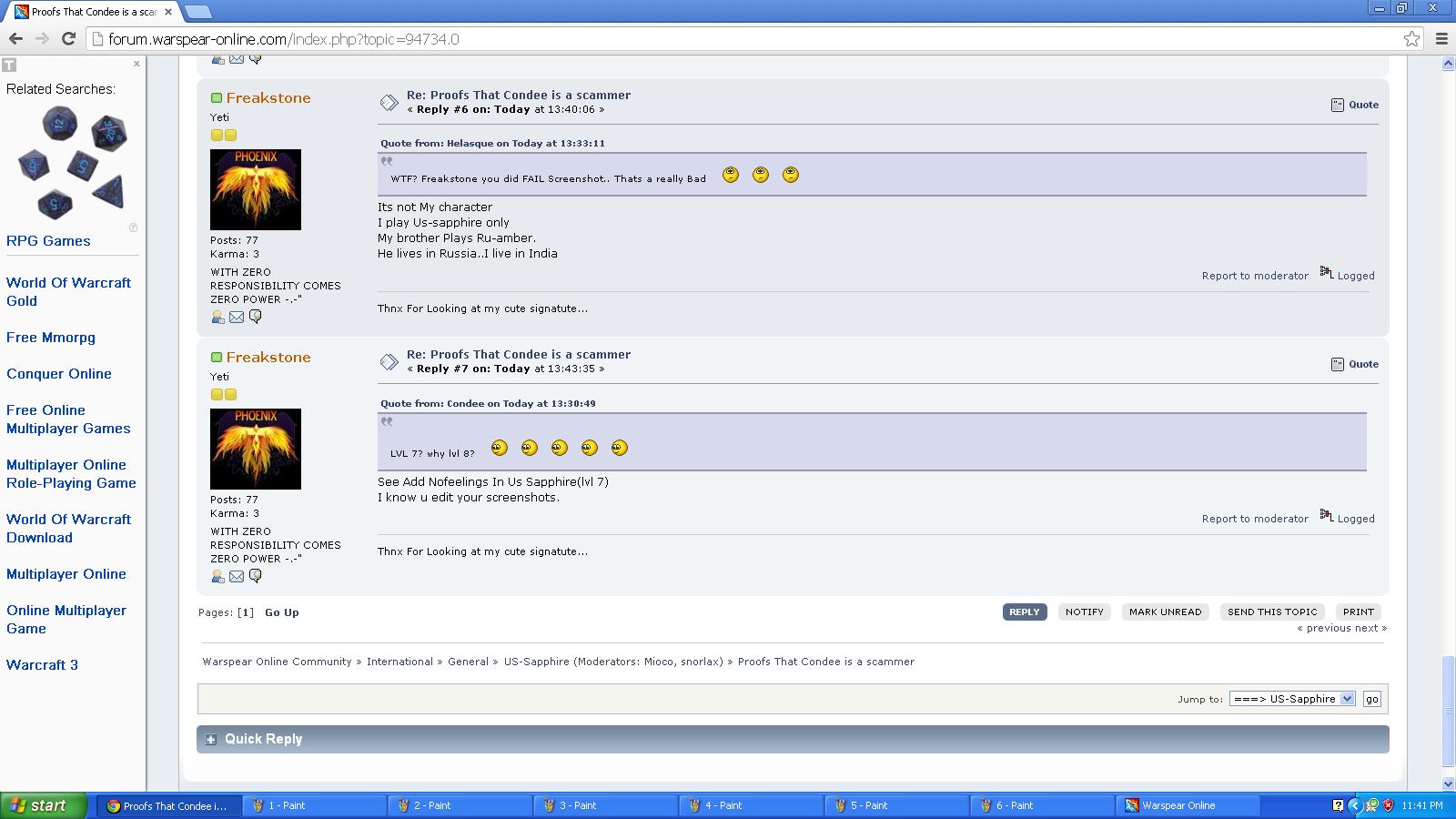Click the dice image in Related Searches
This screenshot has height=819, width=1456.
click(73, 161)
